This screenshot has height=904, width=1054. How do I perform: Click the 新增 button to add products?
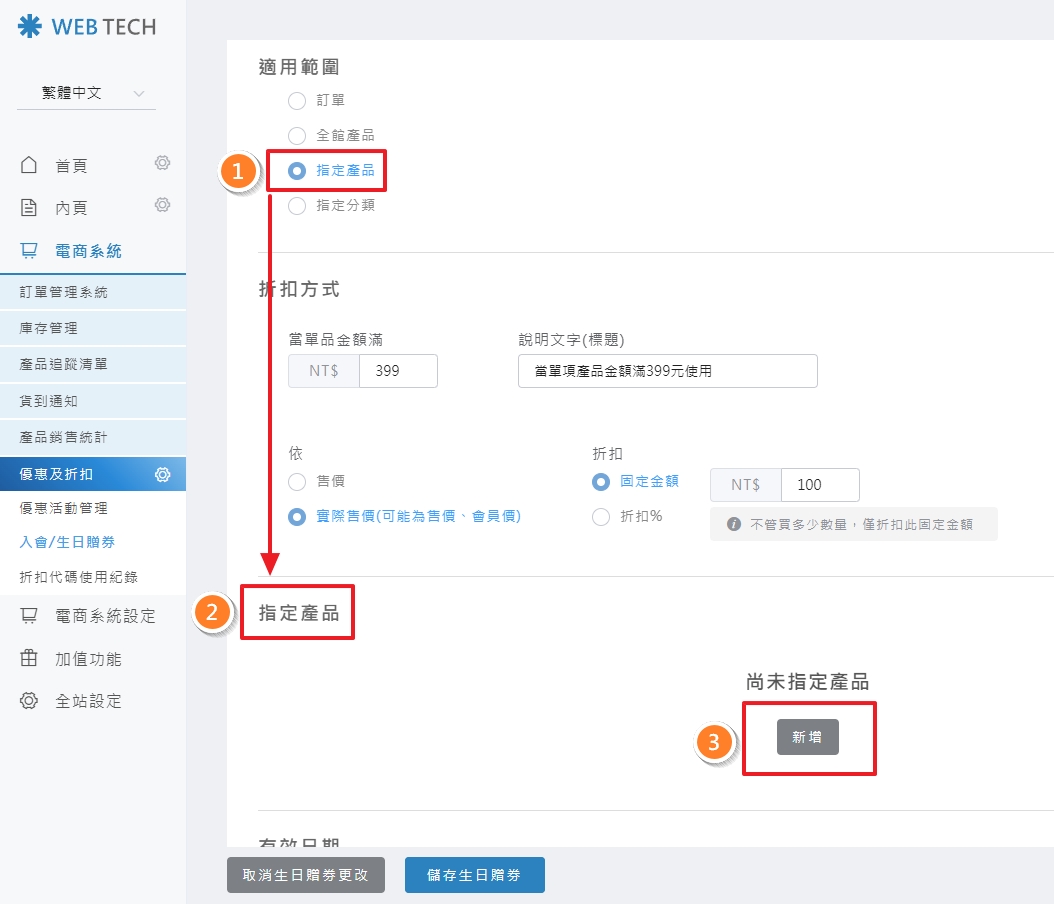[807, 737]
